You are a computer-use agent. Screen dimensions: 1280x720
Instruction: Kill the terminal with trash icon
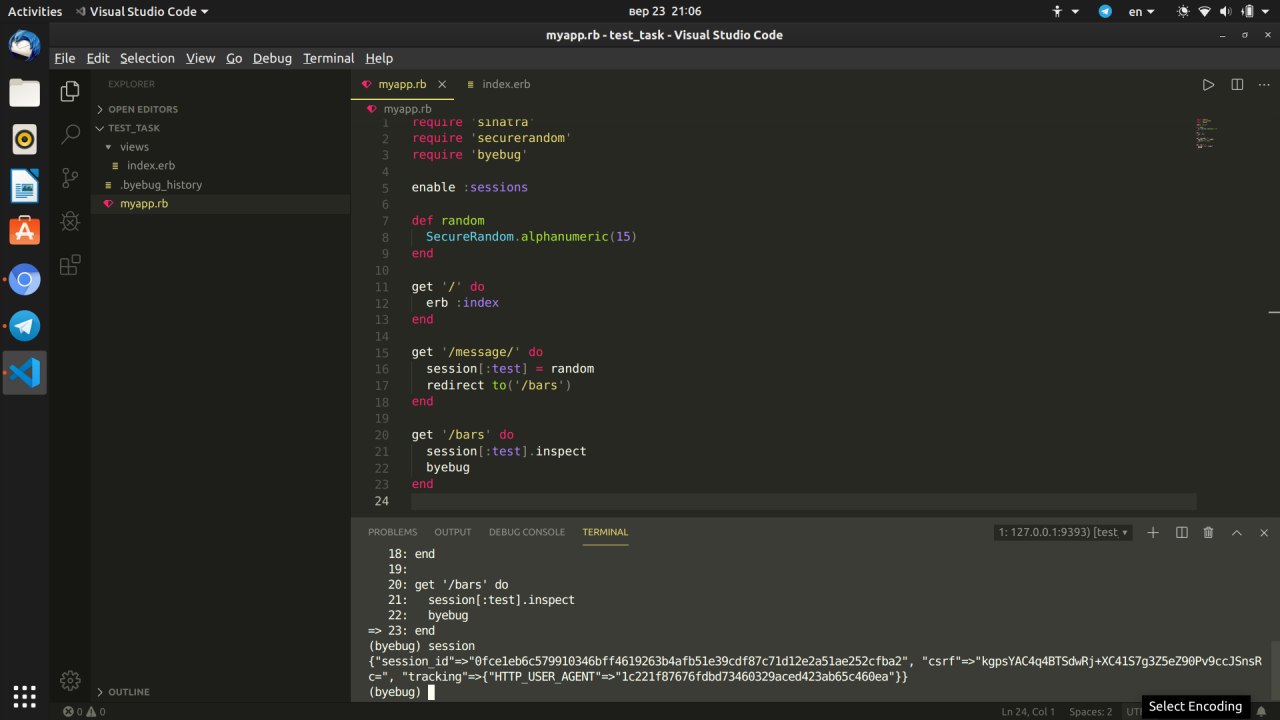click(1208, 532)
